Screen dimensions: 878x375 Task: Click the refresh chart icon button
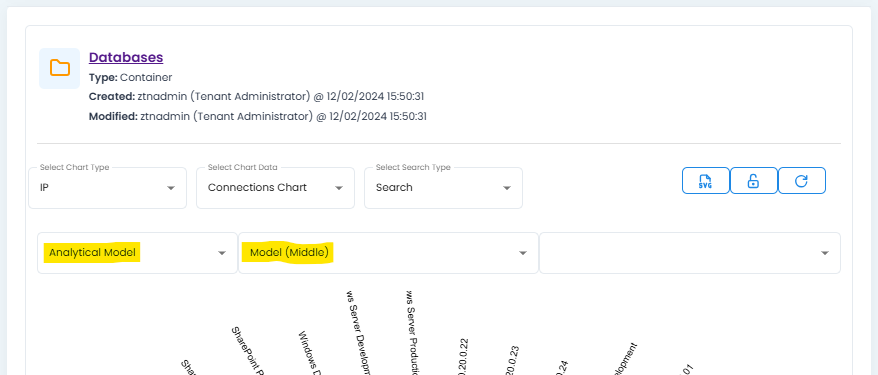click(802, 181)
